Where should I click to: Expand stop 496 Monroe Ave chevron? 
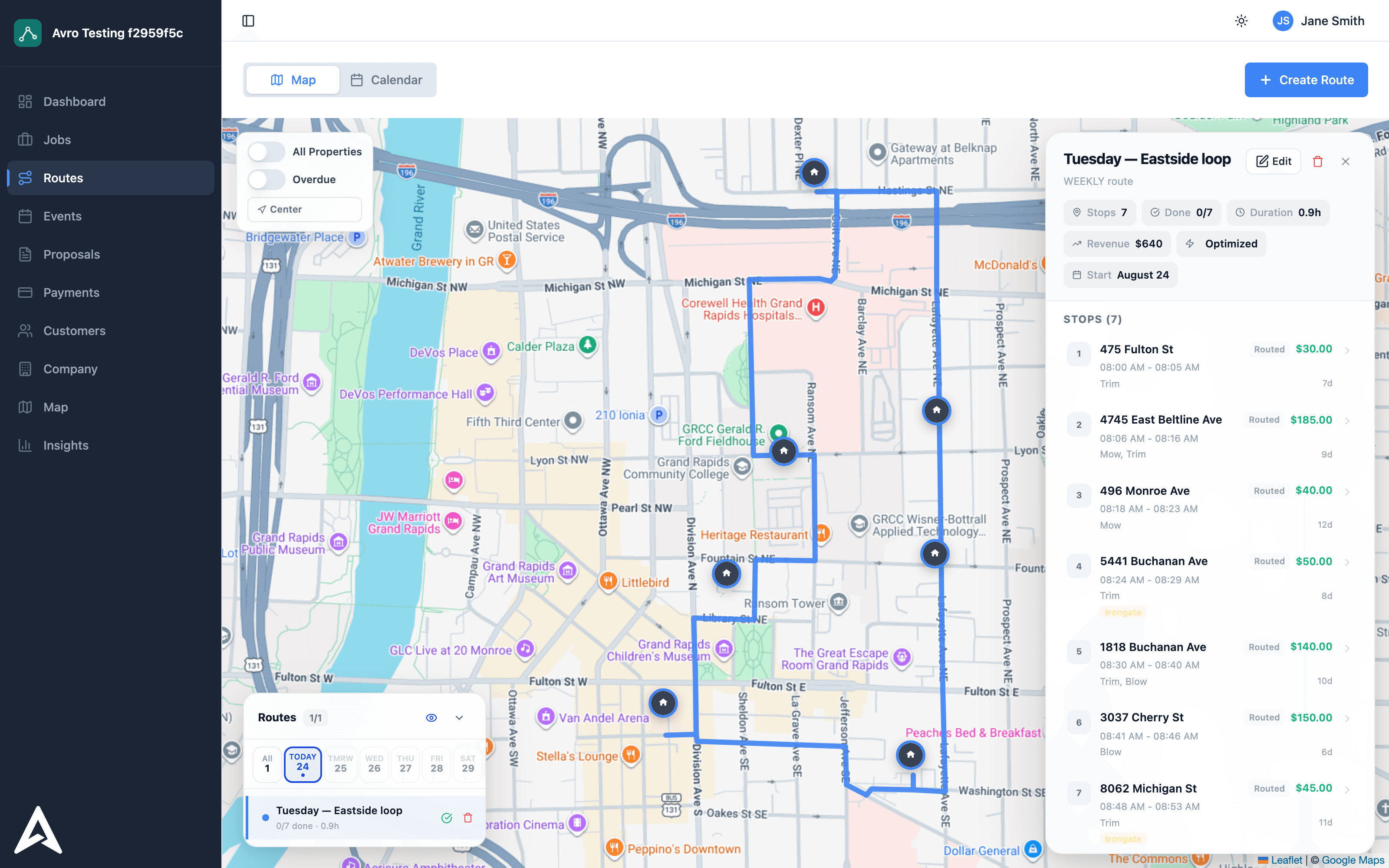click(x=1347, y=492)
